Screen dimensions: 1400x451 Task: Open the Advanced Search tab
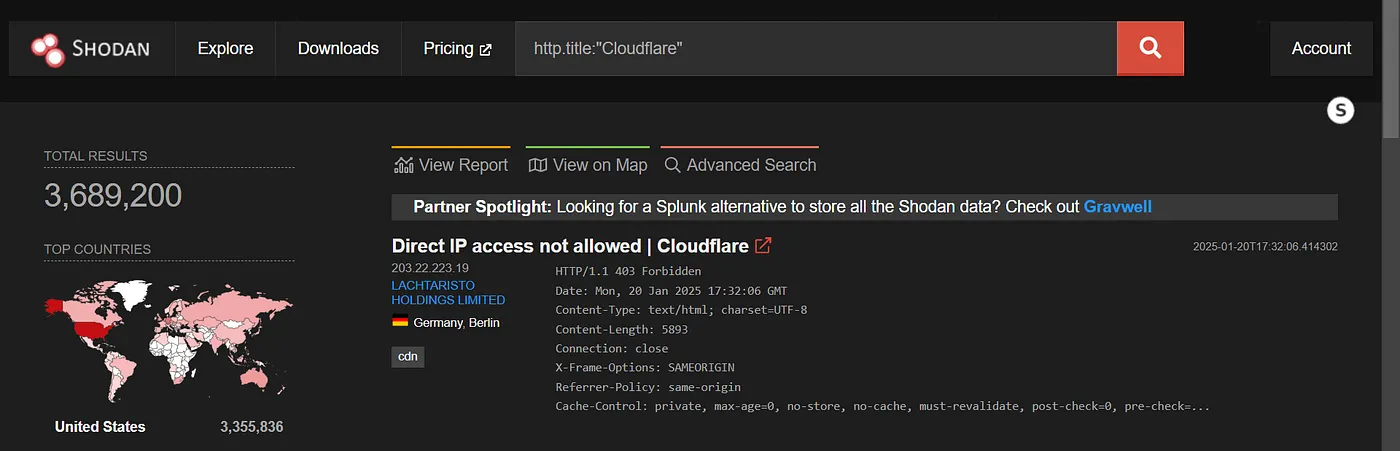[x=740, y=164]
